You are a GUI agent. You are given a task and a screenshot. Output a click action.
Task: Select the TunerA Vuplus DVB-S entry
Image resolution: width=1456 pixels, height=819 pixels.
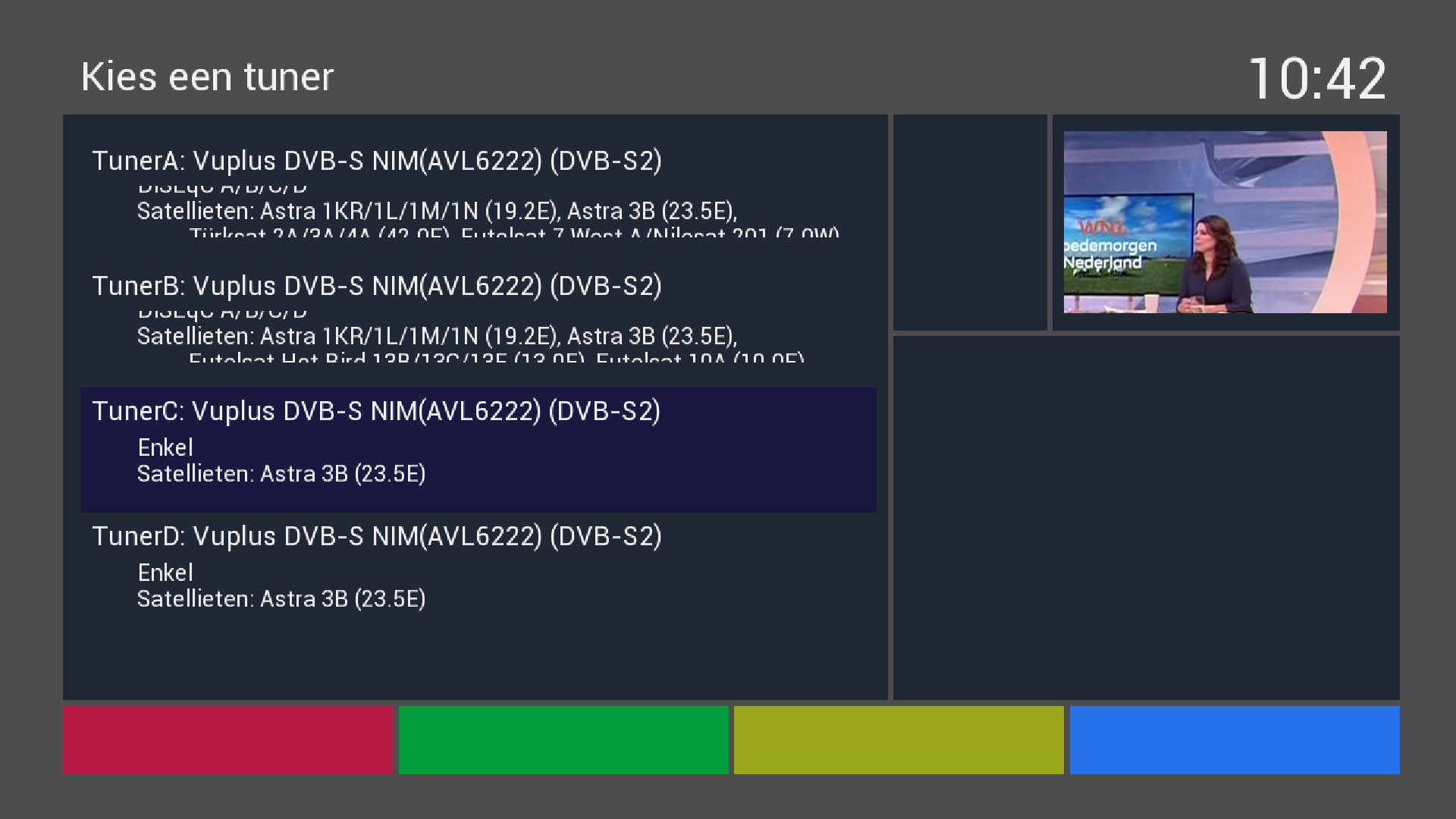377,161
